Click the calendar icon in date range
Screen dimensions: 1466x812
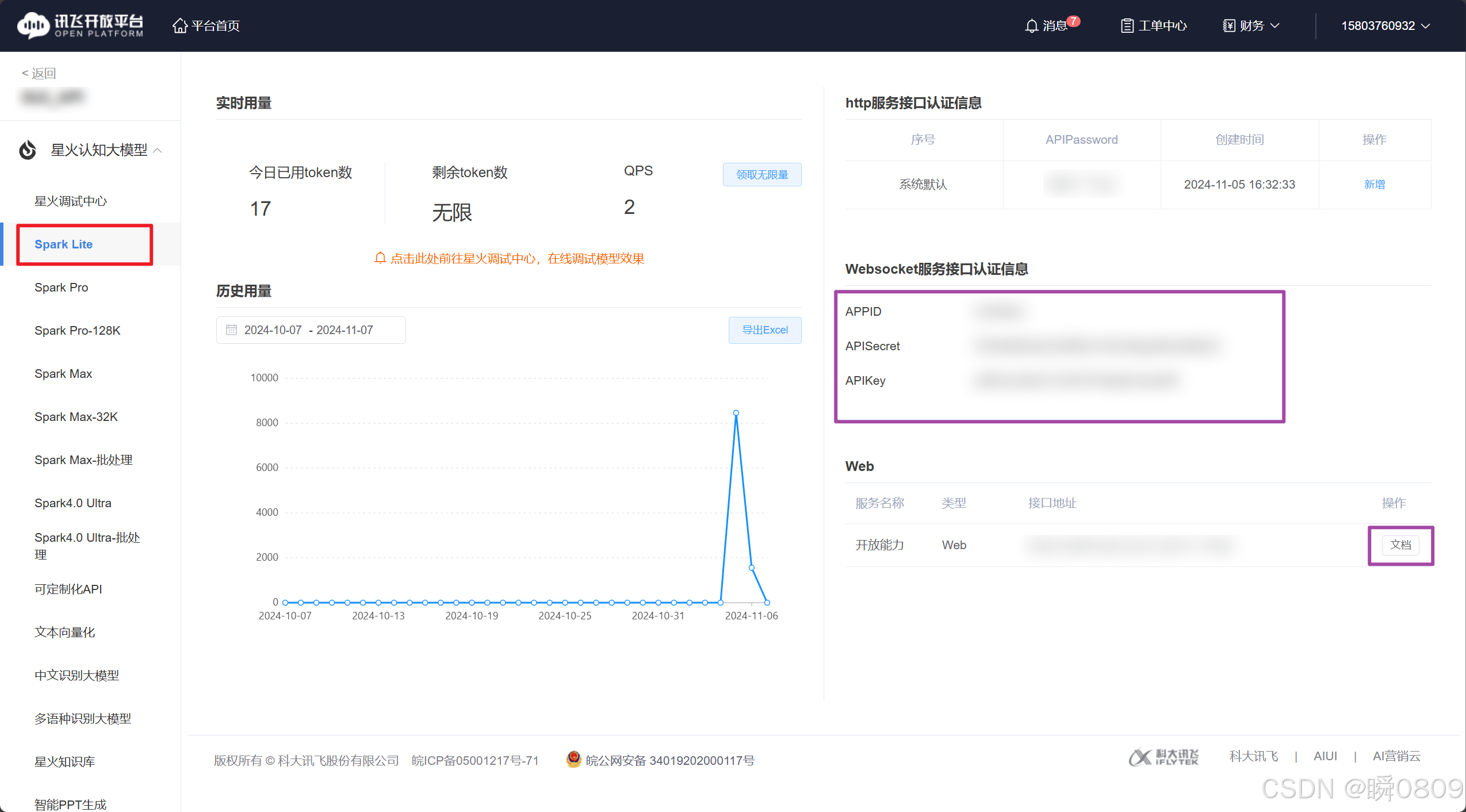pos(231,330)
